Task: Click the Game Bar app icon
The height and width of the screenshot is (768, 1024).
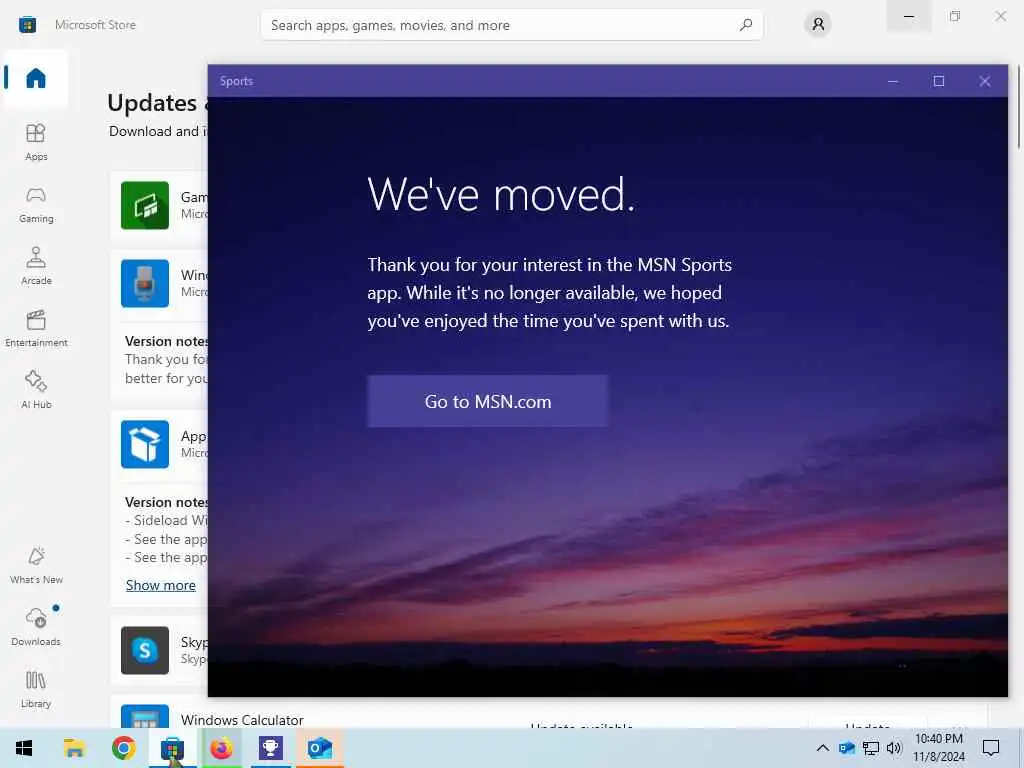Action: click(145, 205)
